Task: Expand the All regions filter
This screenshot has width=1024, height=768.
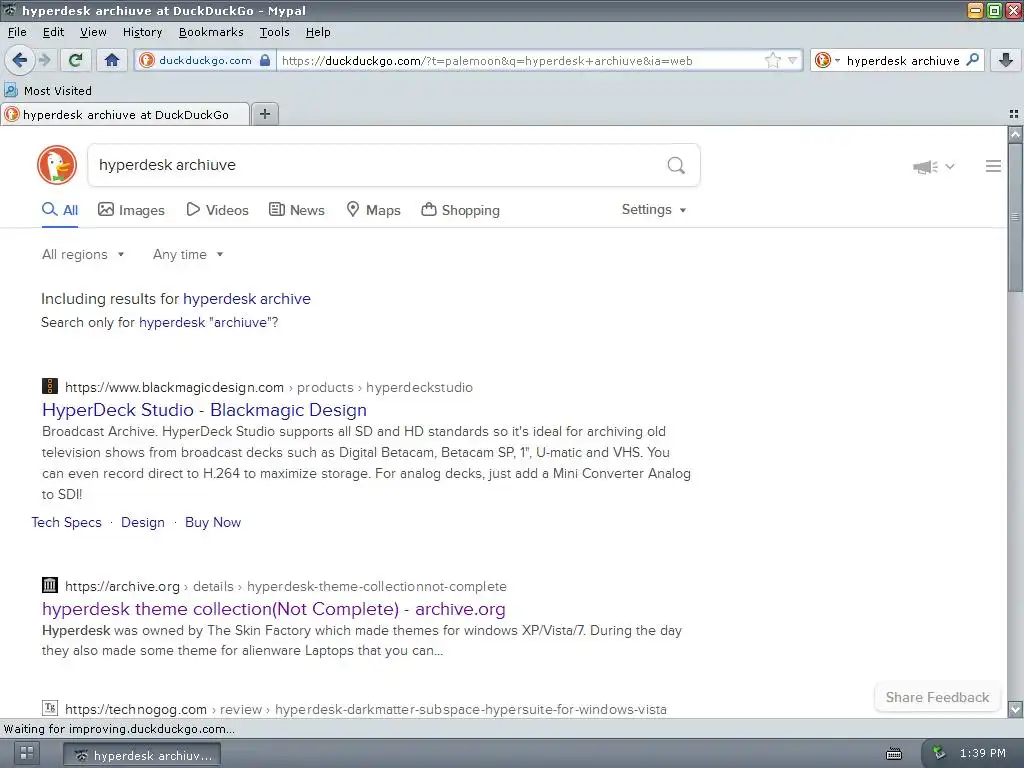Action: point(83,254)
